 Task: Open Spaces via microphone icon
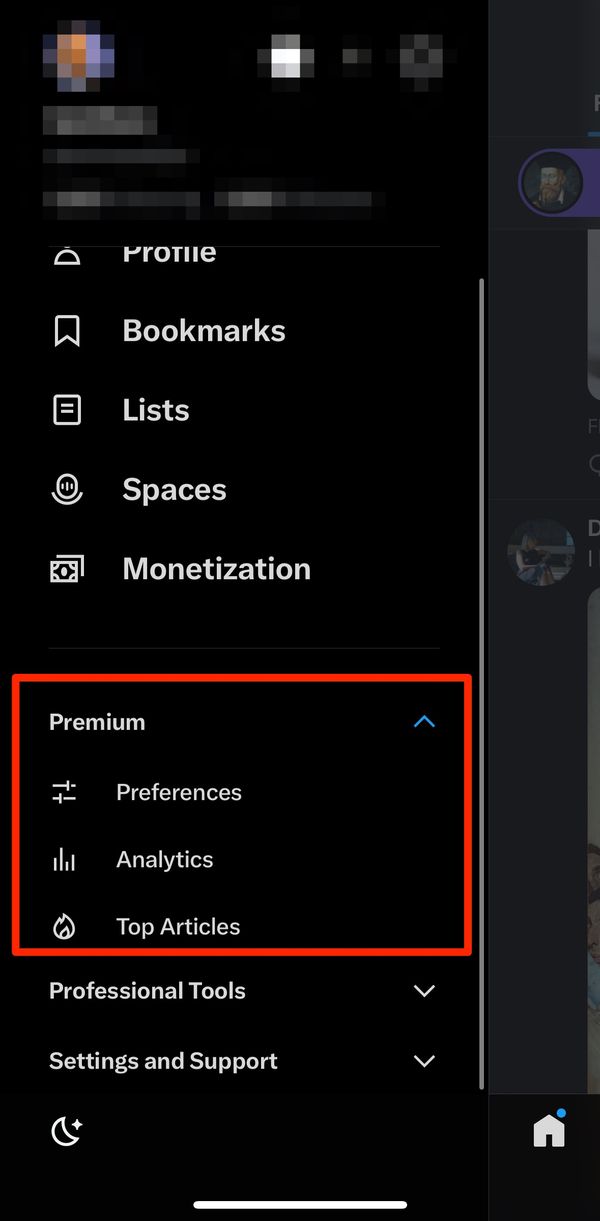[x=66, y=489]
